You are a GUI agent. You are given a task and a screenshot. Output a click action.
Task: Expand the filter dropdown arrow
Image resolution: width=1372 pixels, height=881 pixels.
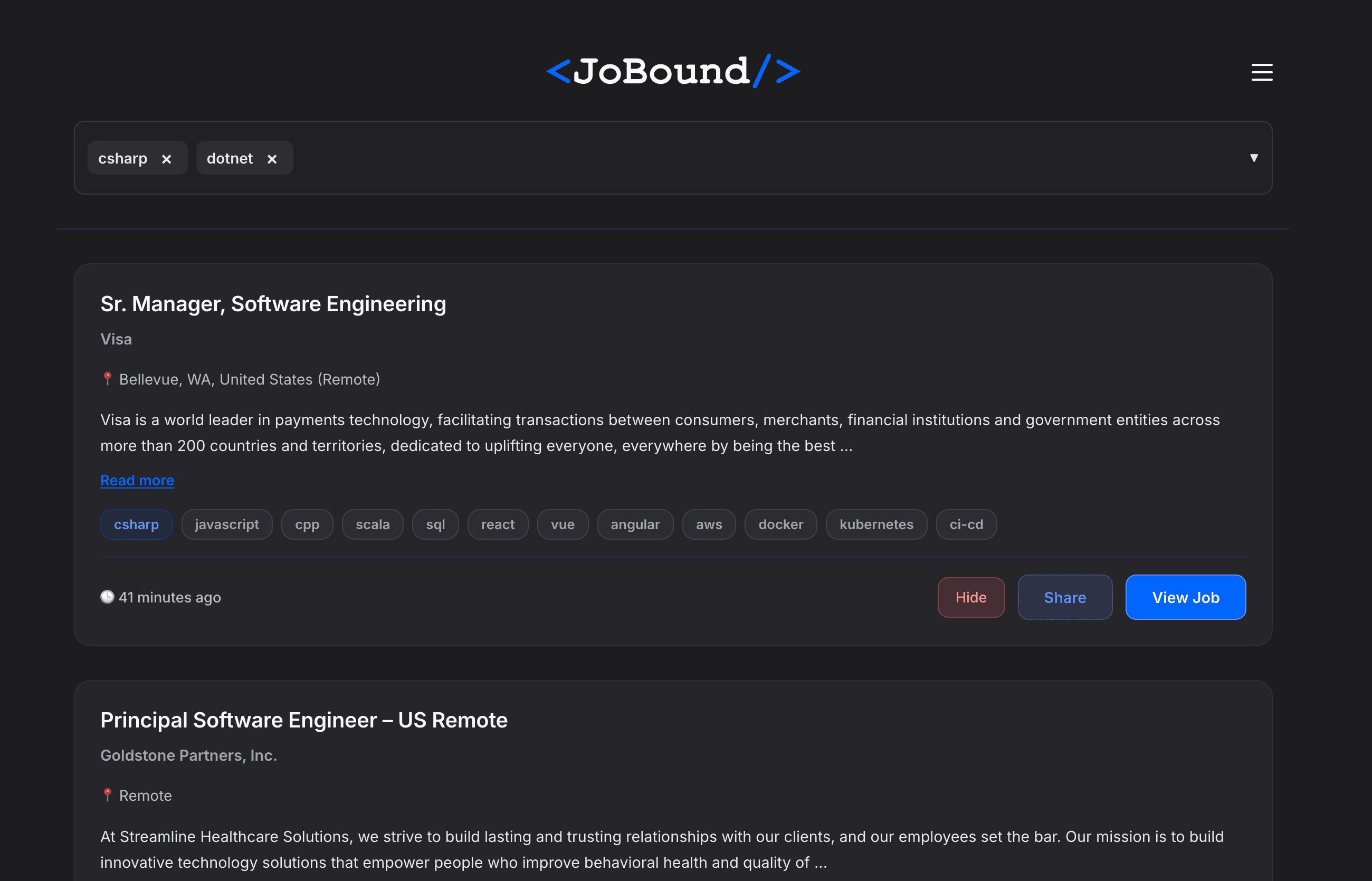click(x=1254, y=158)
